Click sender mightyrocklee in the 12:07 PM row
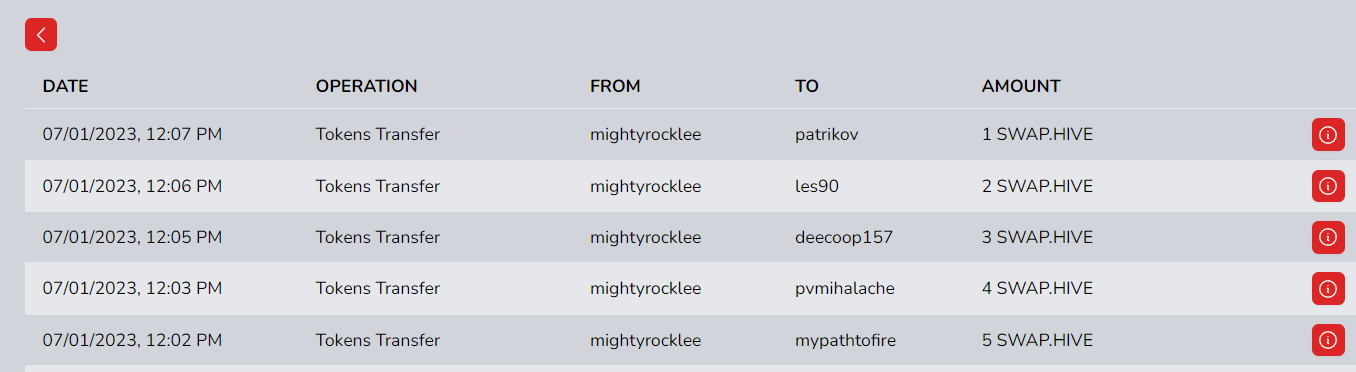Screen dimensions: 1356x372 click(646, 135)
